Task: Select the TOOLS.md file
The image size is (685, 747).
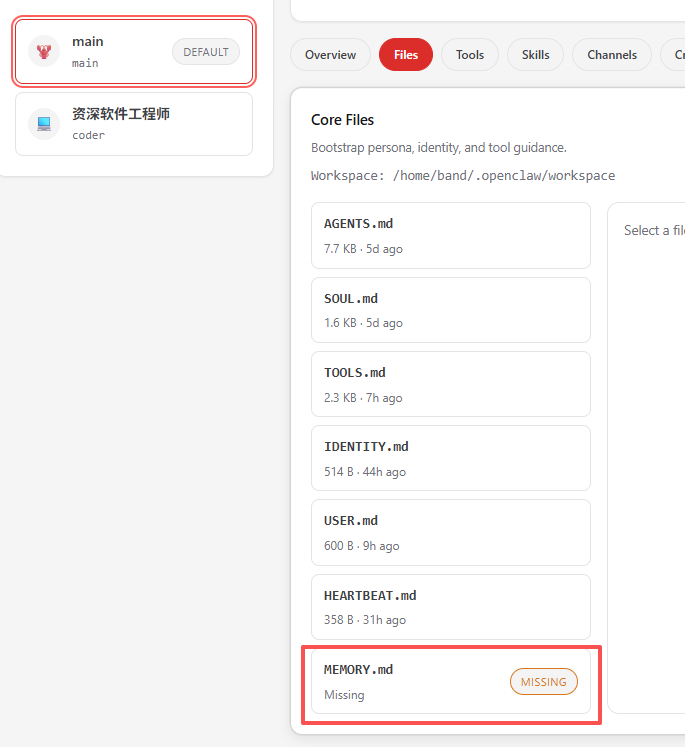Action: click(451, 384)
